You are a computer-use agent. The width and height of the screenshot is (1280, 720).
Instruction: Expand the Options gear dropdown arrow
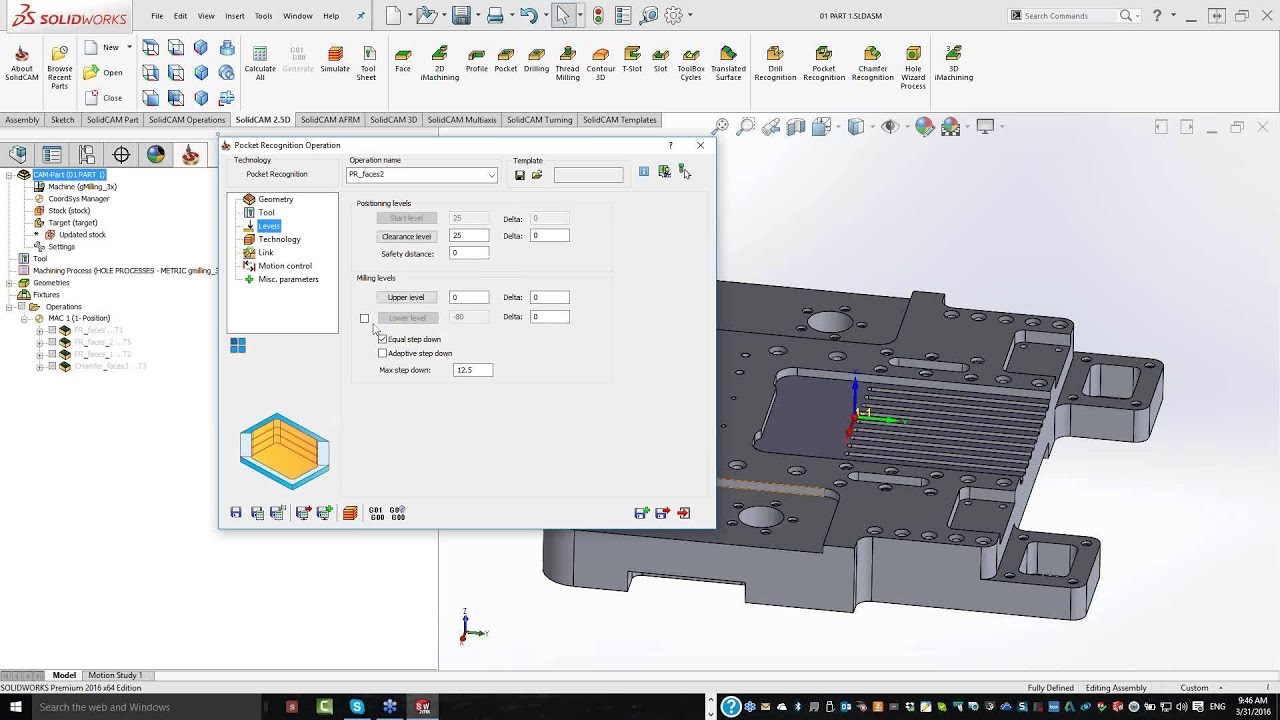tap(690, 15)
